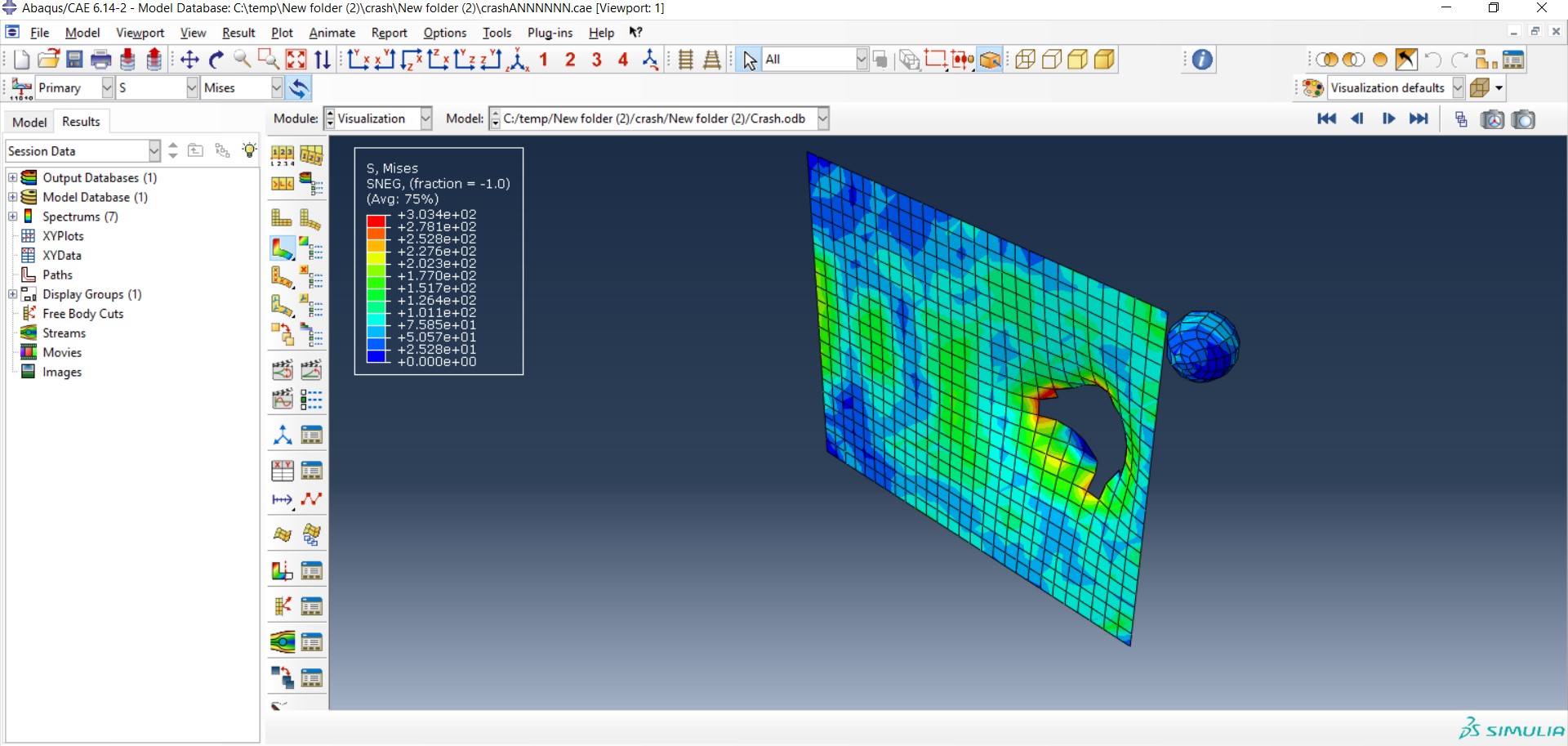Select Free Body Cuts in results tree

coord(82,314)
